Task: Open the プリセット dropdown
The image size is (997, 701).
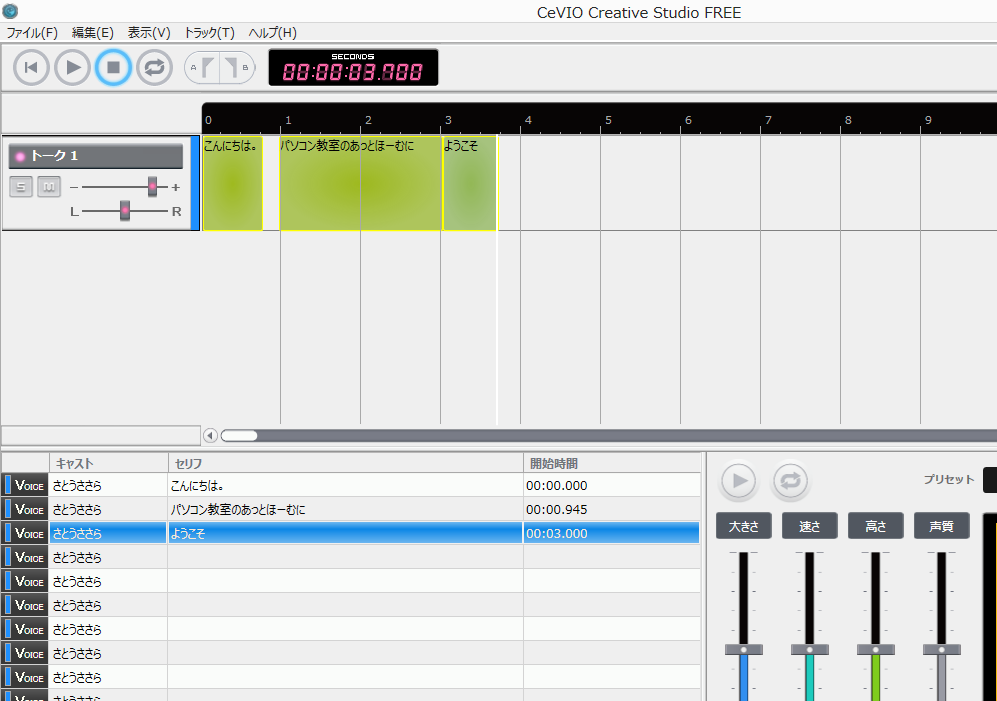Action: [990, 480]
